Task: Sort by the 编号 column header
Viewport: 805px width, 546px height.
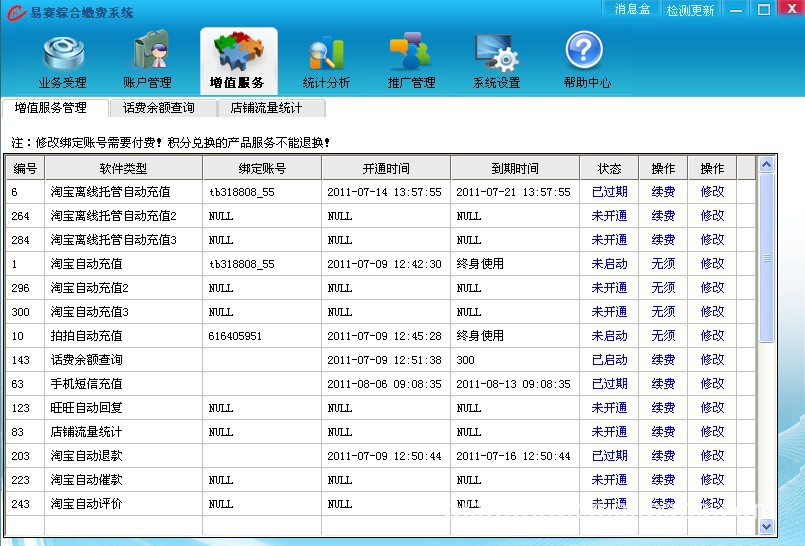Action: (x=25, y=168)
